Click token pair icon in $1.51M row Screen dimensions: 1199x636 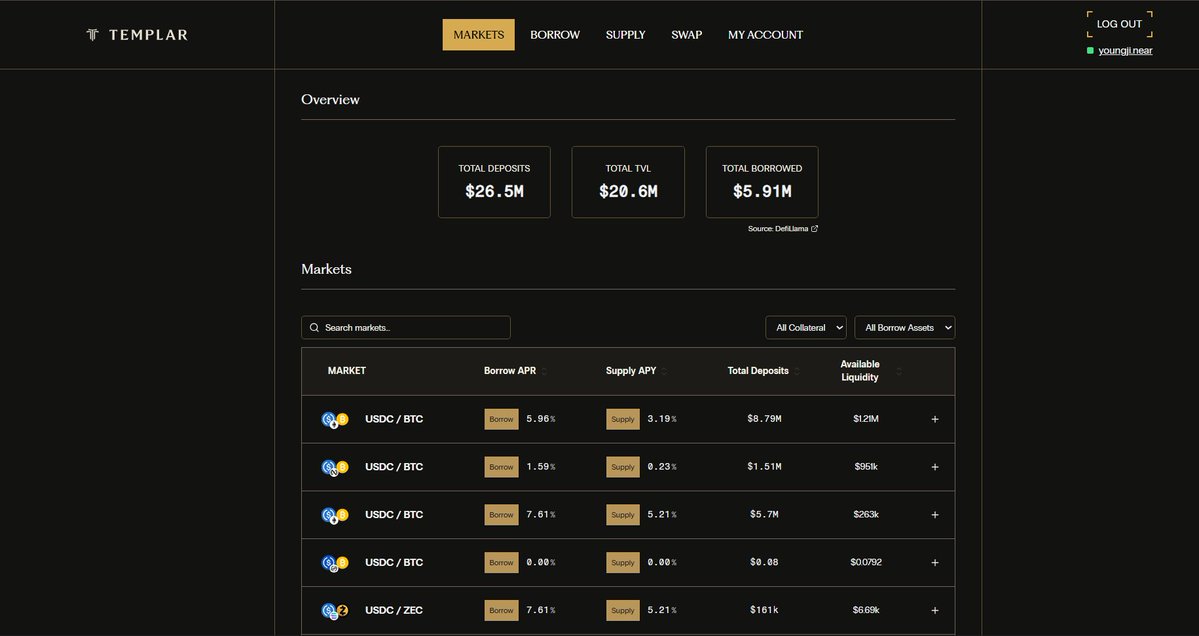pos(335,467)
